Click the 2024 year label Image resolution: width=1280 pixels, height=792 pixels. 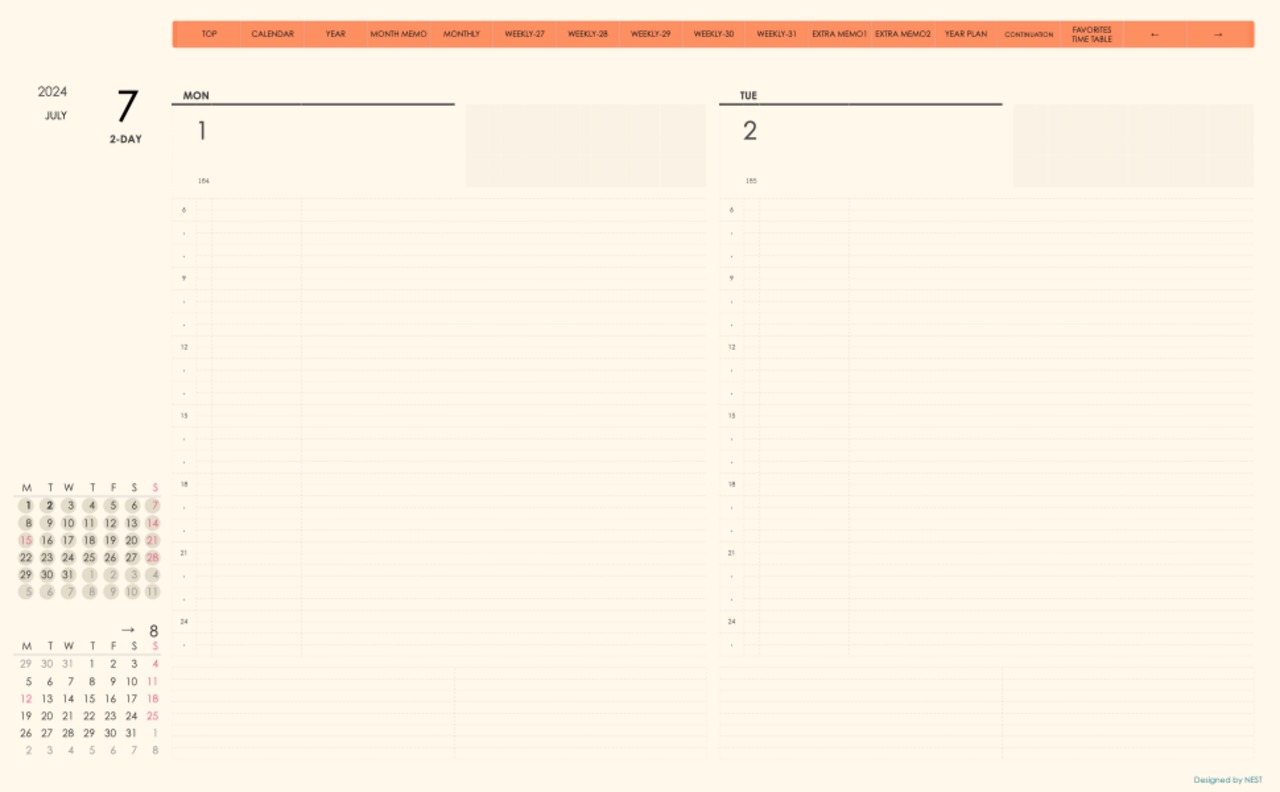click(x=53, y=91)
